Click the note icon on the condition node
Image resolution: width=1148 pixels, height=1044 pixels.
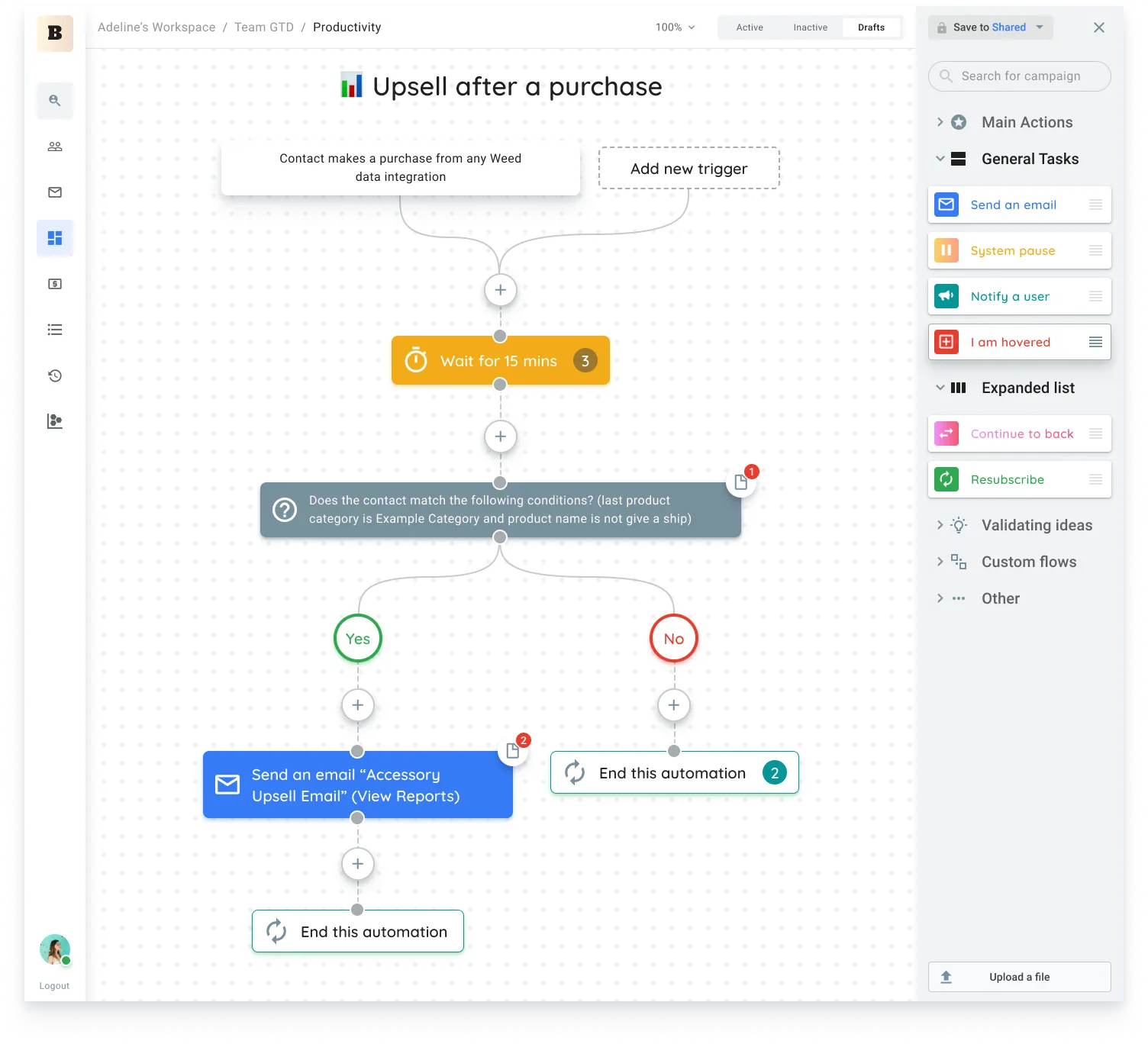click(x=740, y=482)
